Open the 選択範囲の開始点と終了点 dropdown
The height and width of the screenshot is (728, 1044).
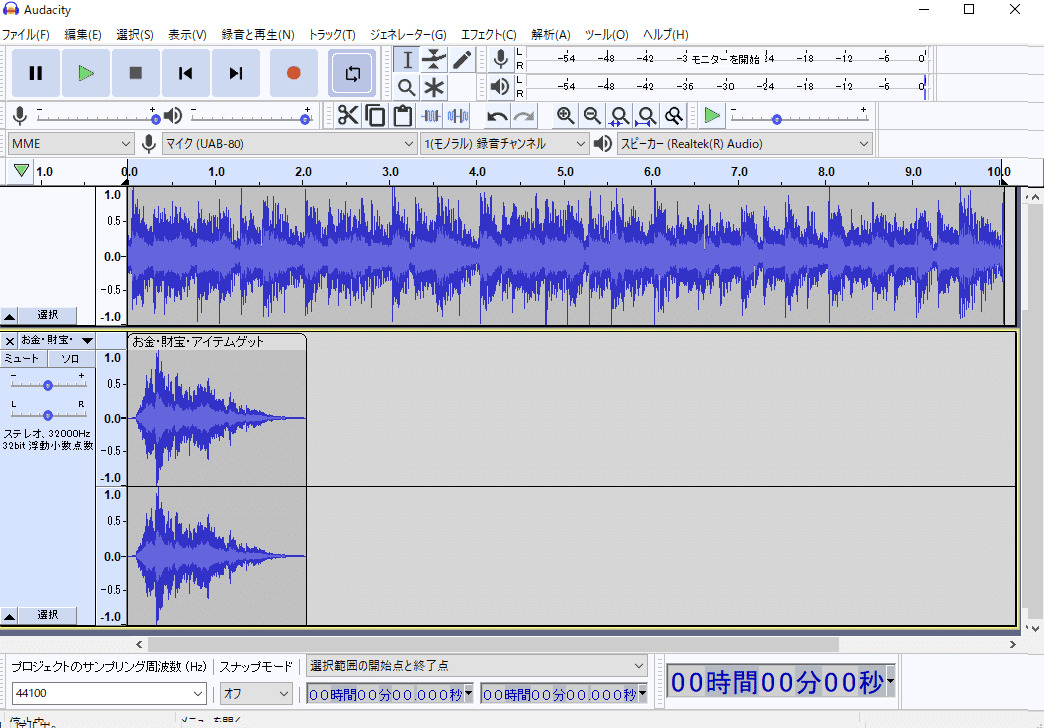(477, 665)
